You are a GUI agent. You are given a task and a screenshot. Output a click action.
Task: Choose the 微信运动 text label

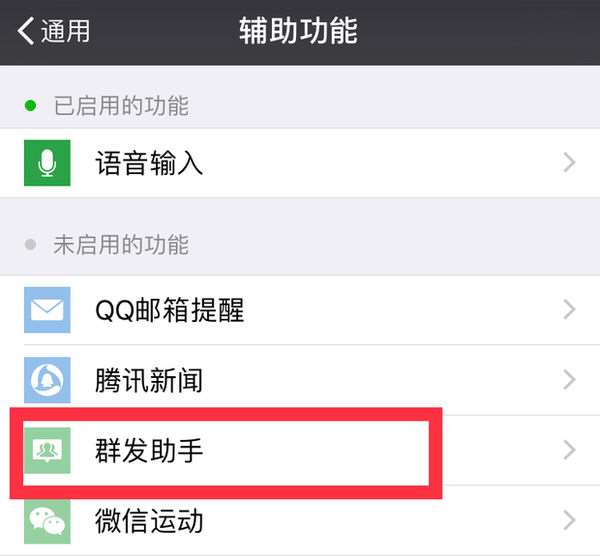149,521
